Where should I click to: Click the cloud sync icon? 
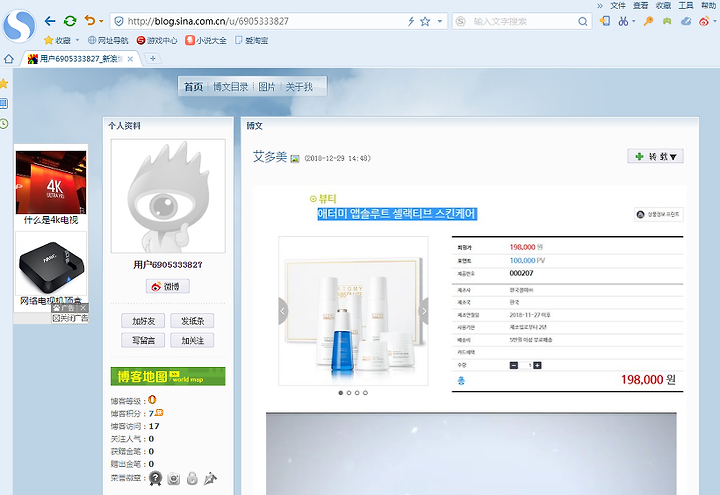pyautogui.click(x=686, y=21)
